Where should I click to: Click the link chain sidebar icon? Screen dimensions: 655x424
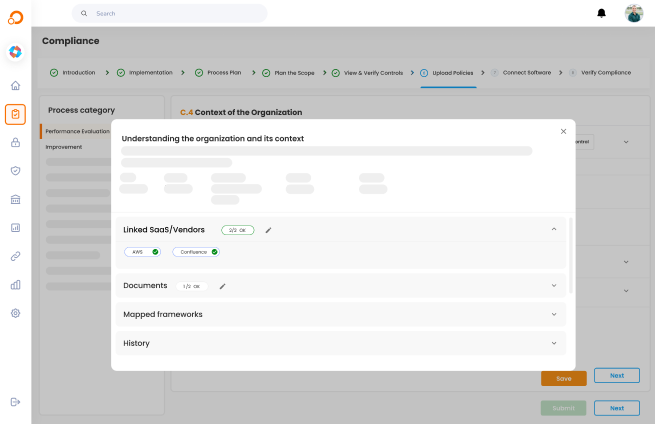click(x=15, y=256)
